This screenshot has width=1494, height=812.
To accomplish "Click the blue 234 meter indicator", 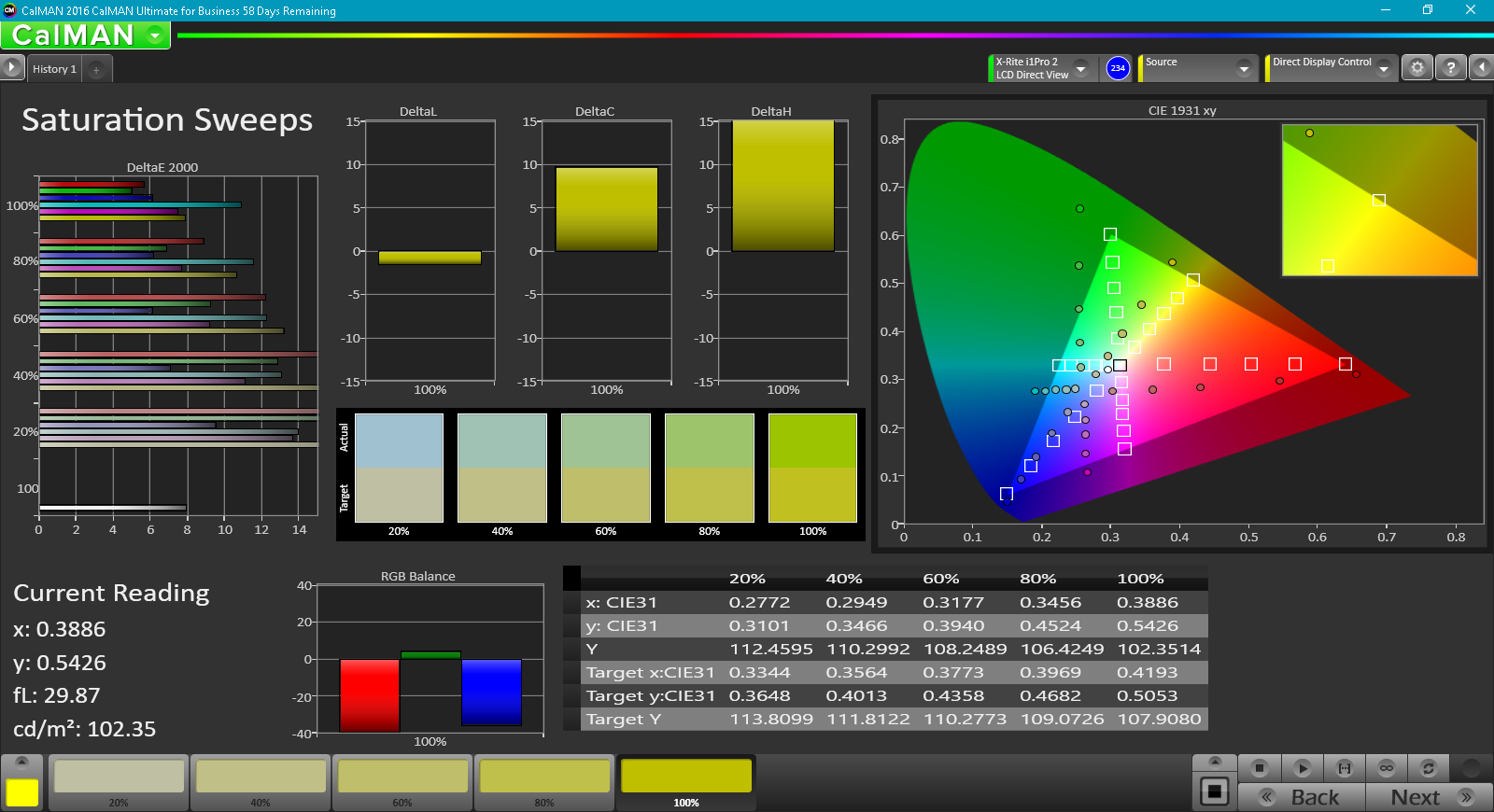I will [1118, 68].
